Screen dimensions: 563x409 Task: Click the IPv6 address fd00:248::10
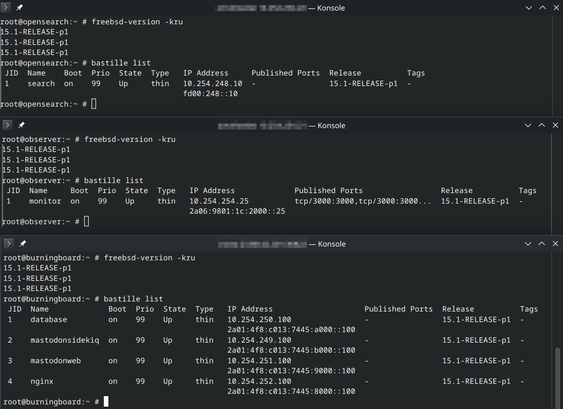tap(210, 94)
